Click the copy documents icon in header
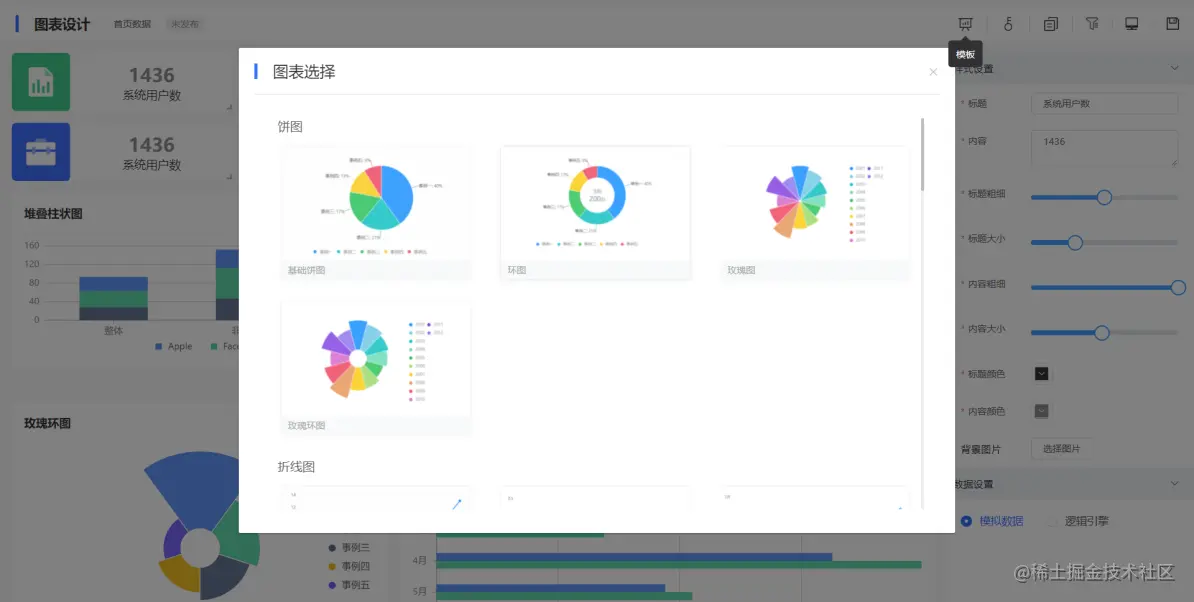The height and width of the screenshot is (602, 1194). coord(1051,24)
